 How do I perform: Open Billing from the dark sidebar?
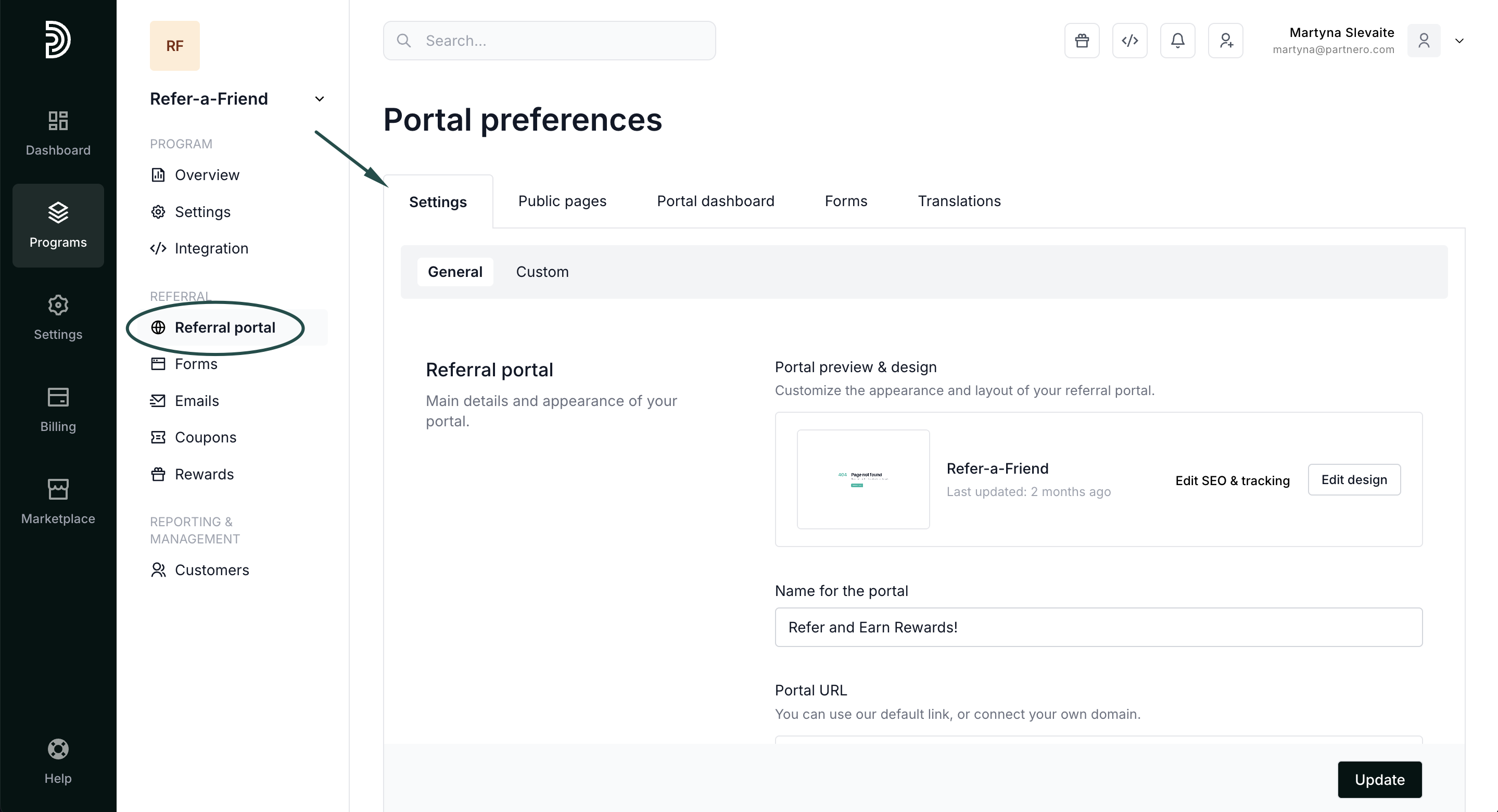58,410
